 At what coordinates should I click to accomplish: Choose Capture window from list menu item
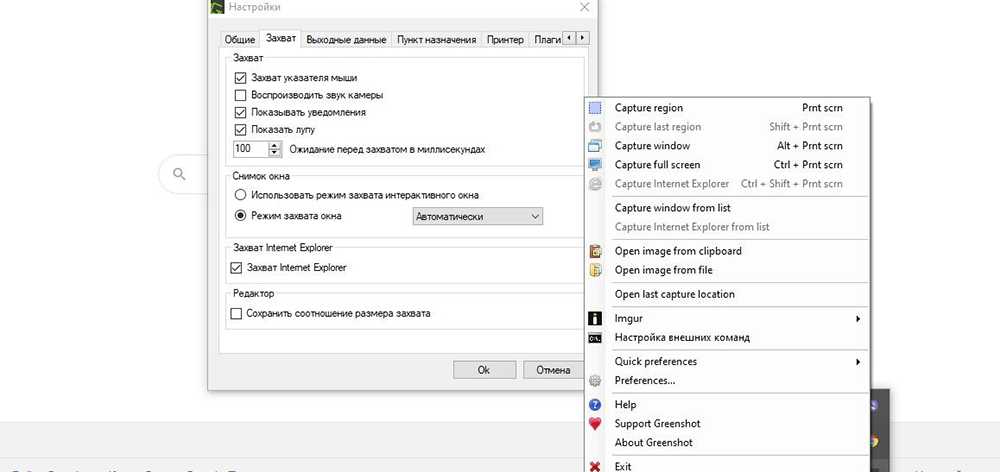pos(672,208)
